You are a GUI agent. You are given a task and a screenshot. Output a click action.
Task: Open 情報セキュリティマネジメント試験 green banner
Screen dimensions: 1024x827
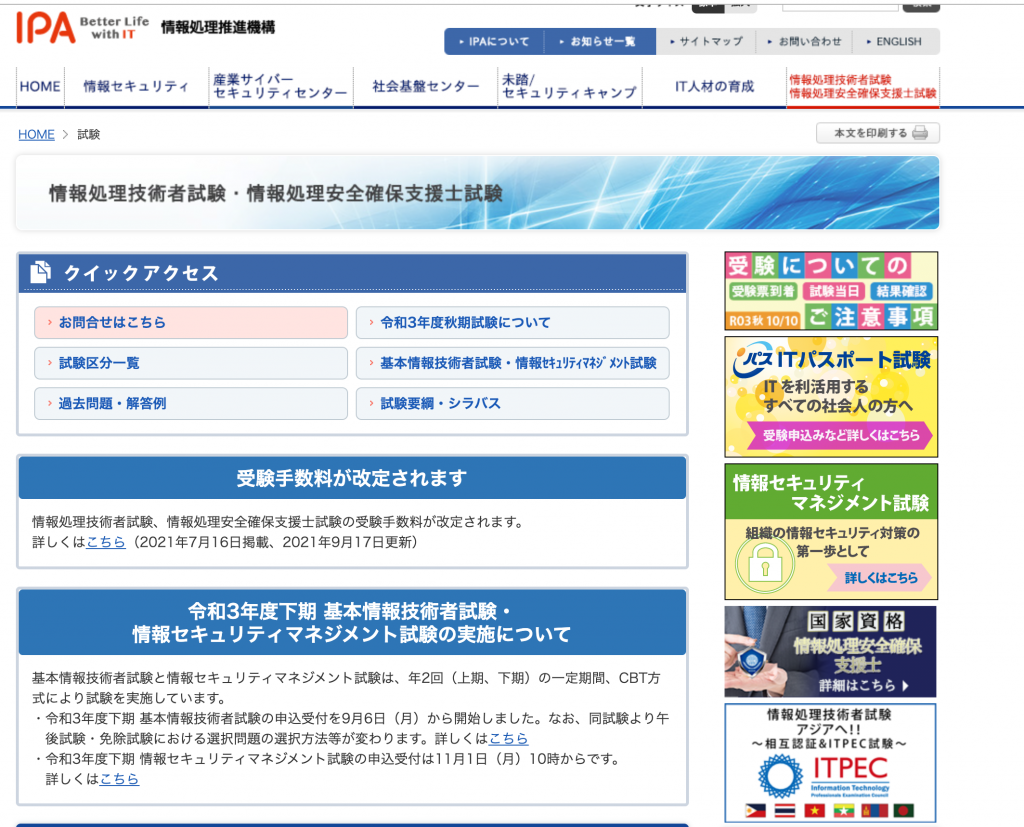pyautogui.click(x=831, y=531)
